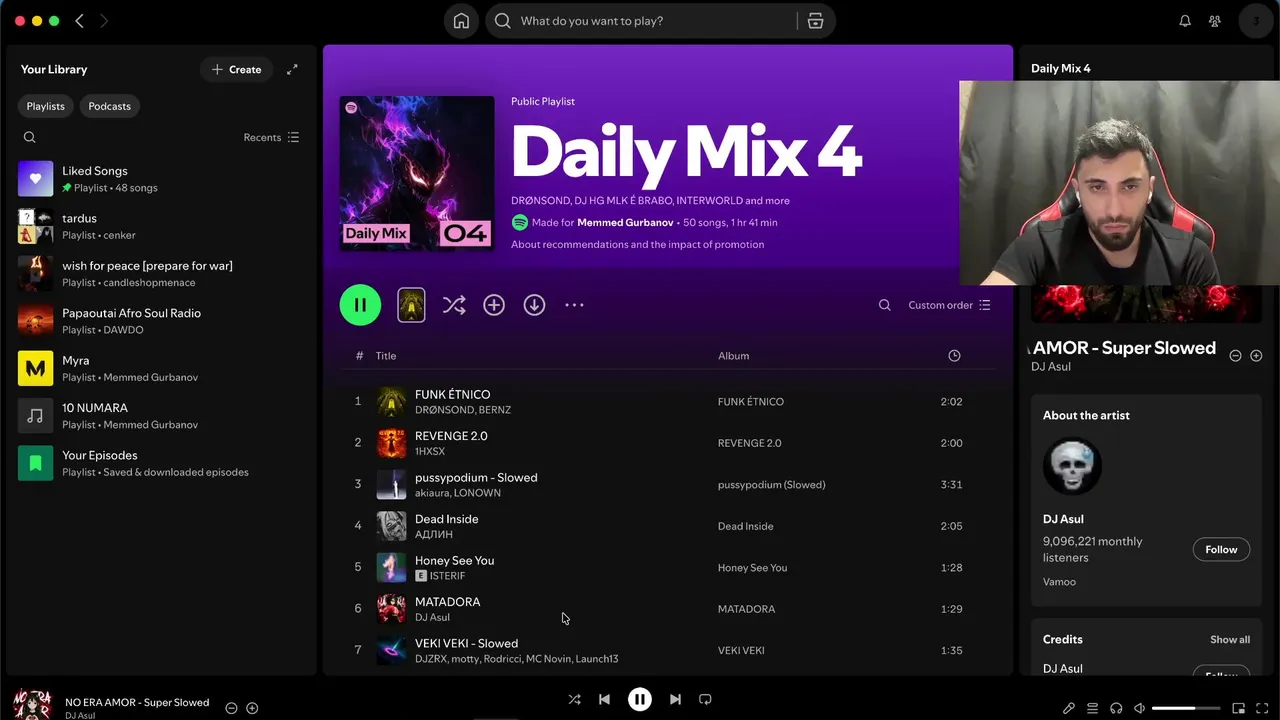1280x720 pixels.
Task: Open the playlist cover preview thumbnail
Action: click(x=411, y=305)
